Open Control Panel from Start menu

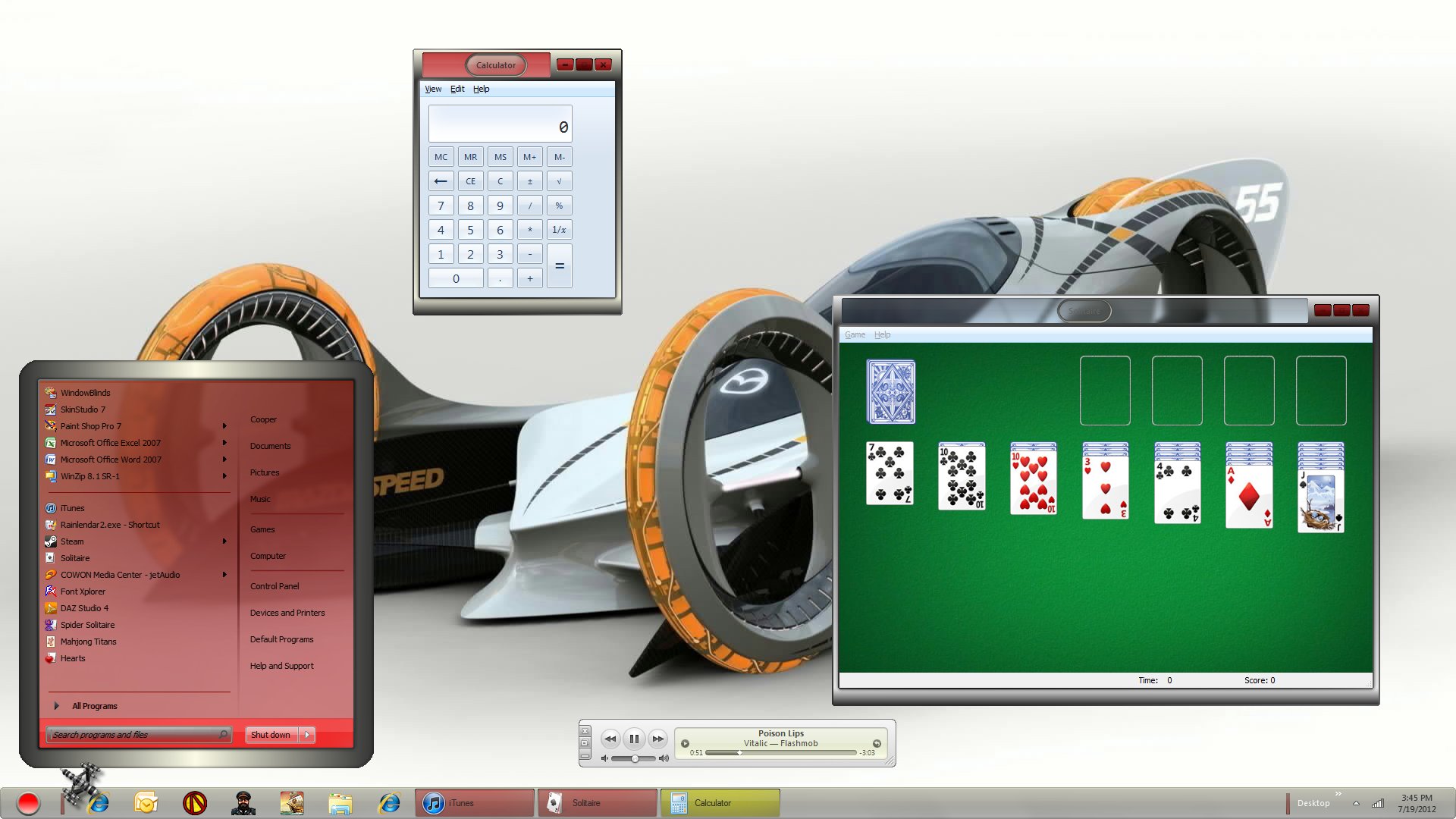pos(275,586)
